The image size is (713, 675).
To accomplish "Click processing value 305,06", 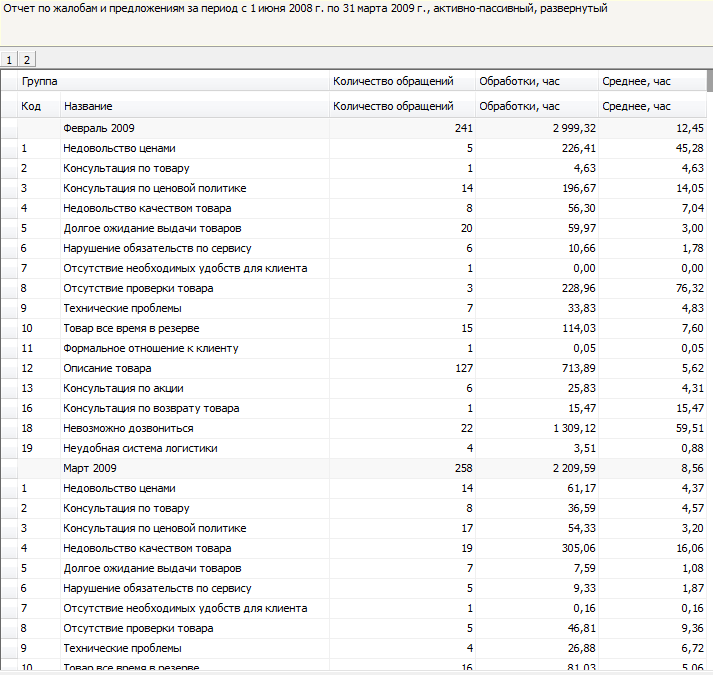I will pos(579,548).
